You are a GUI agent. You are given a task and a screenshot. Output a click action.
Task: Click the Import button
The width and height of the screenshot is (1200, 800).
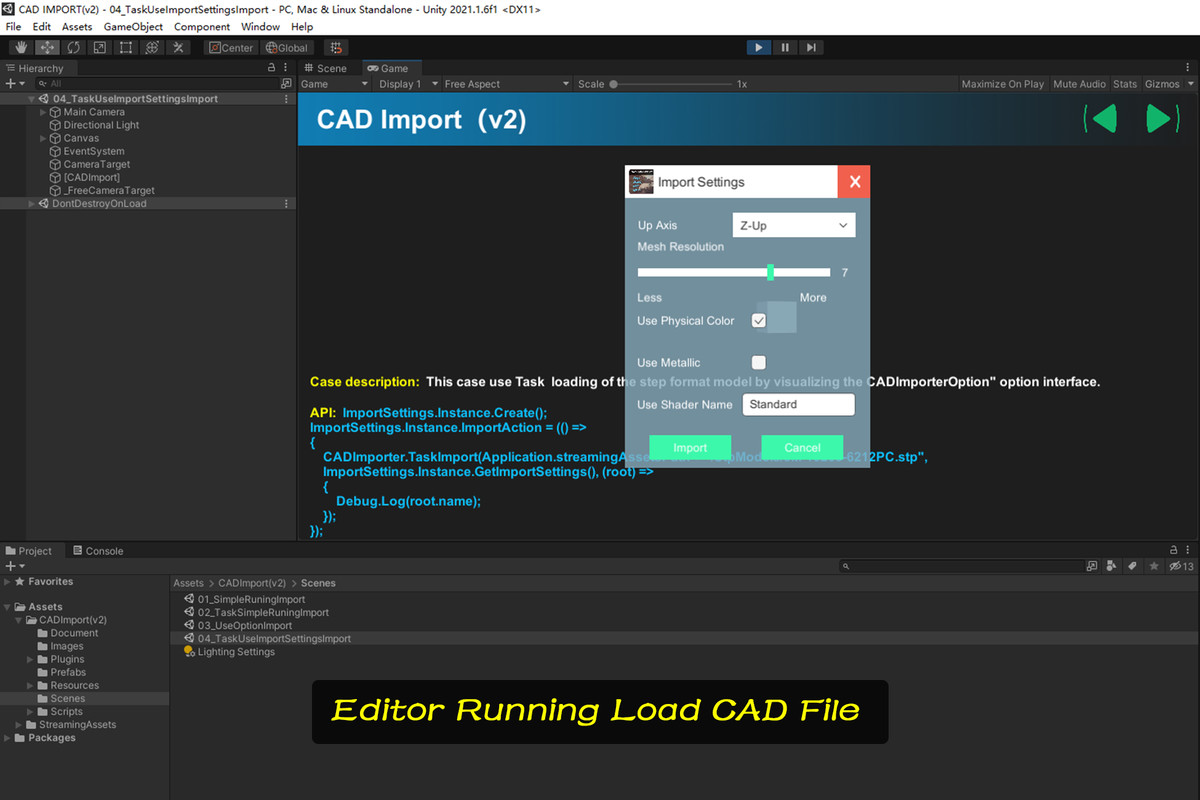tap(690, 447)
